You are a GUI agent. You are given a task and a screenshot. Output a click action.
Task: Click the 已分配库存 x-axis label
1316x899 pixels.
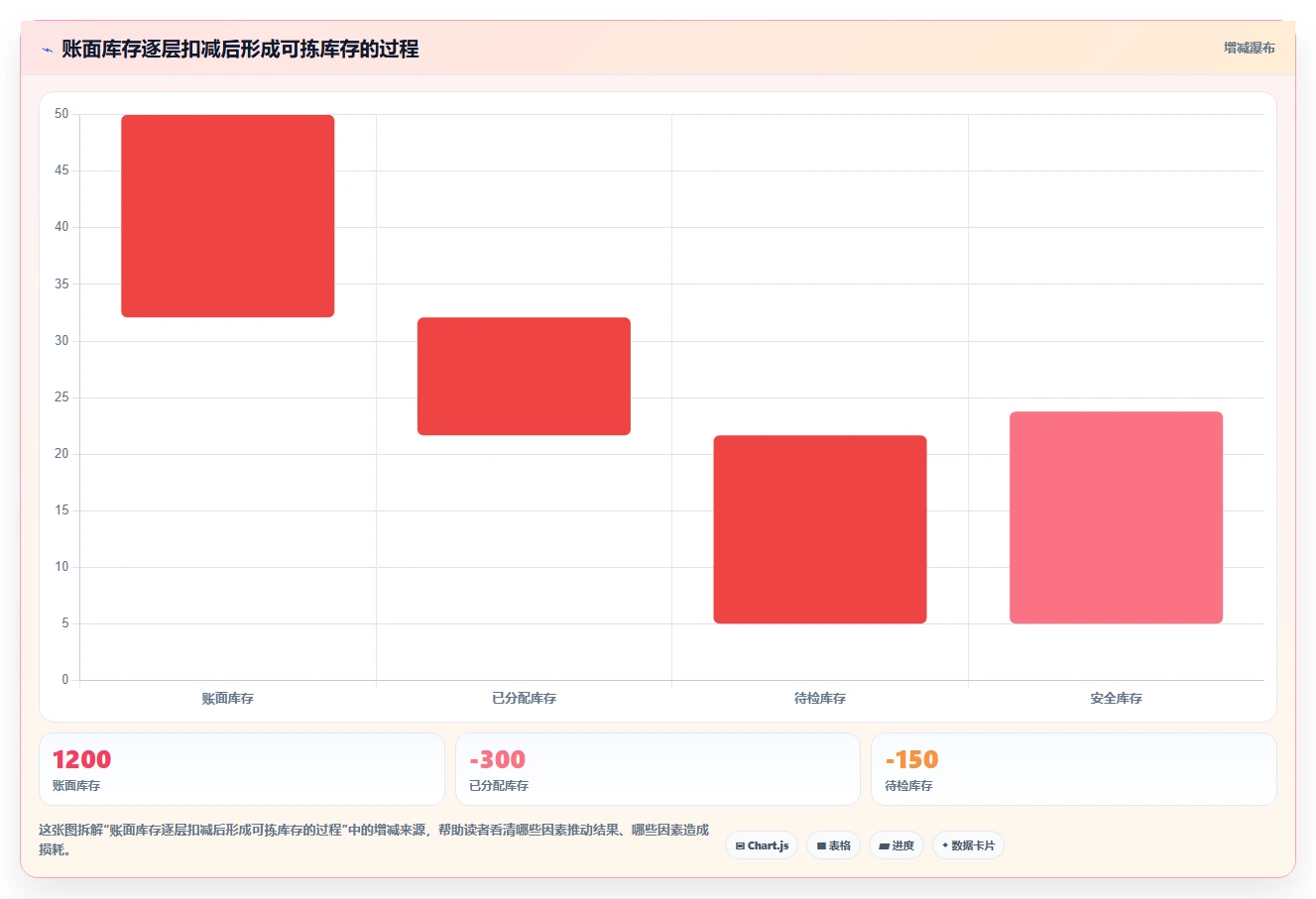tap(524, 699)
